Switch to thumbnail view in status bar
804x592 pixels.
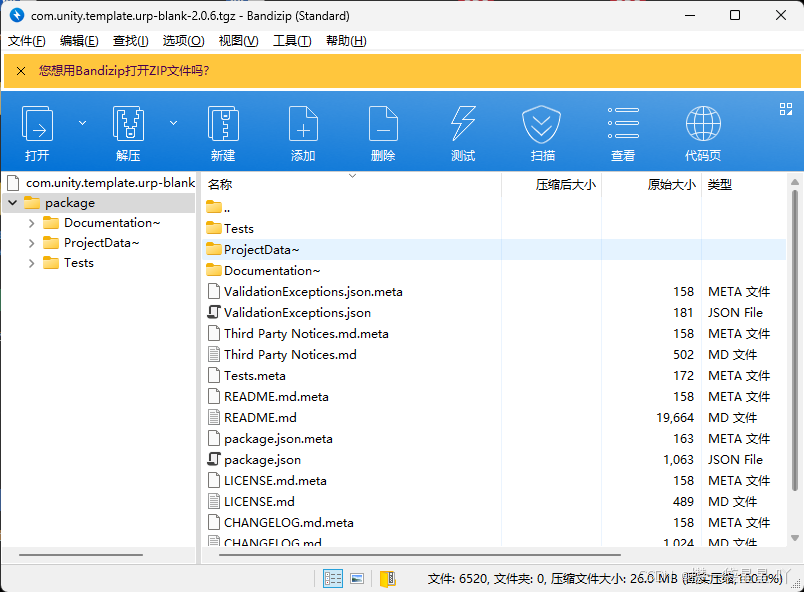(357, 579)
